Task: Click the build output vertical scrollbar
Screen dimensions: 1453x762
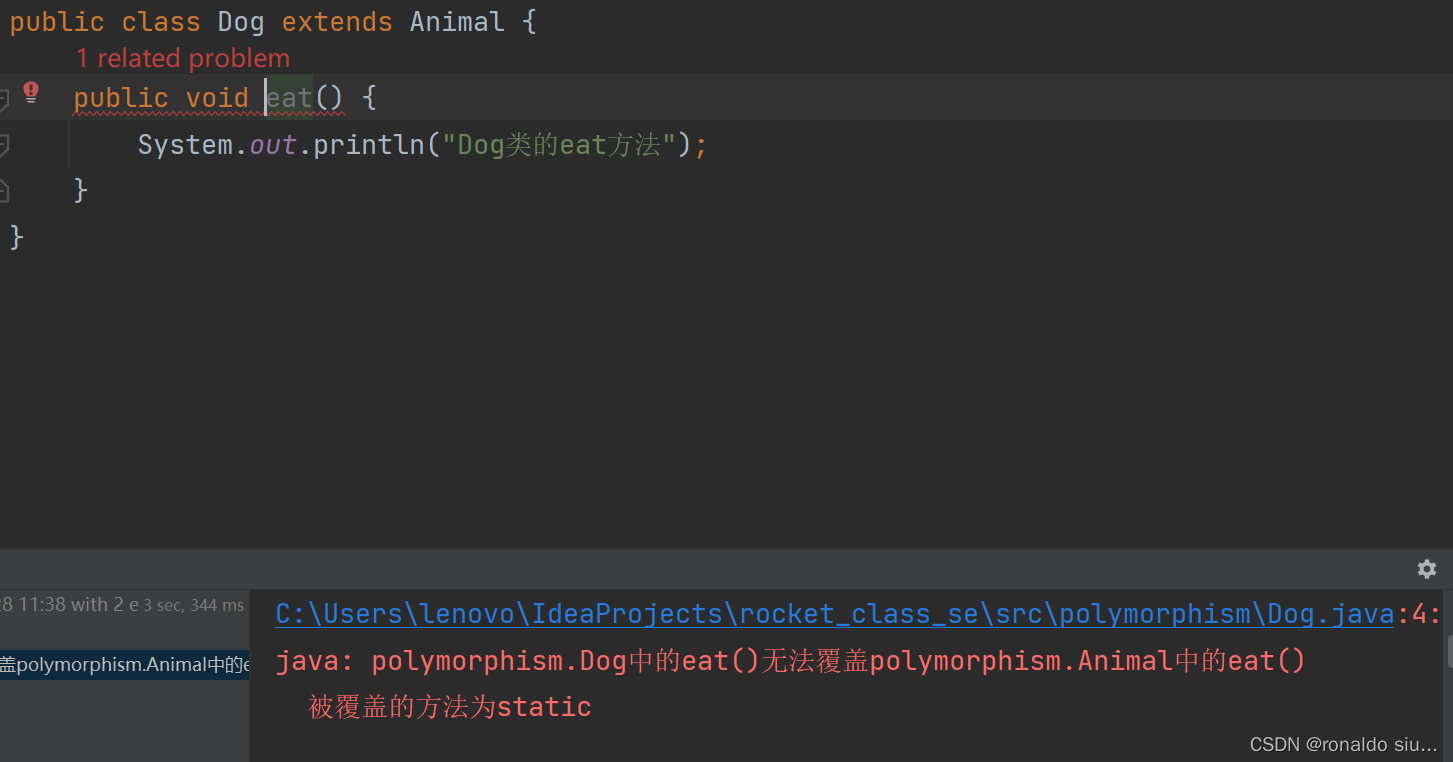Action: (x=1448, y=650)
